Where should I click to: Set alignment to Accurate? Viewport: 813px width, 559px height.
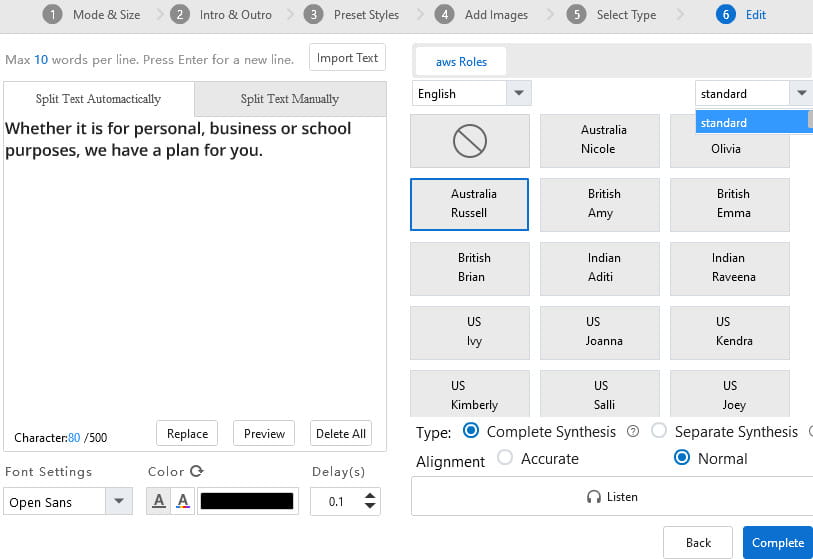(x=505, y=458)
